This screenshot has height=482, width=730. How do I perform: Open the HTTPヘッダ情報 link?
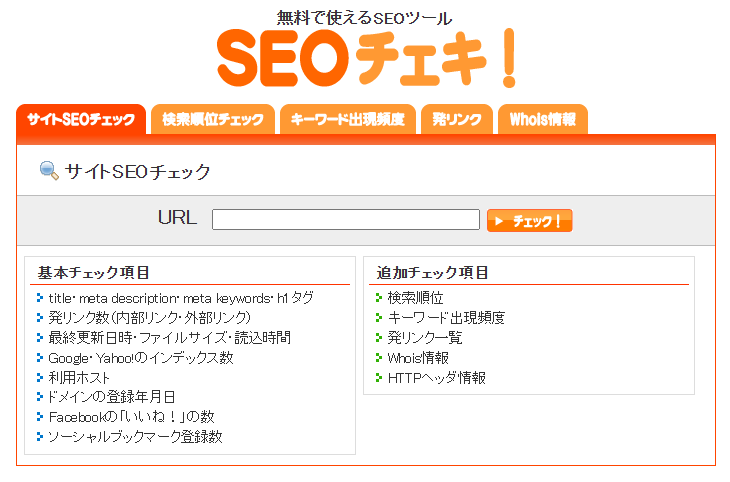[436, 378]
